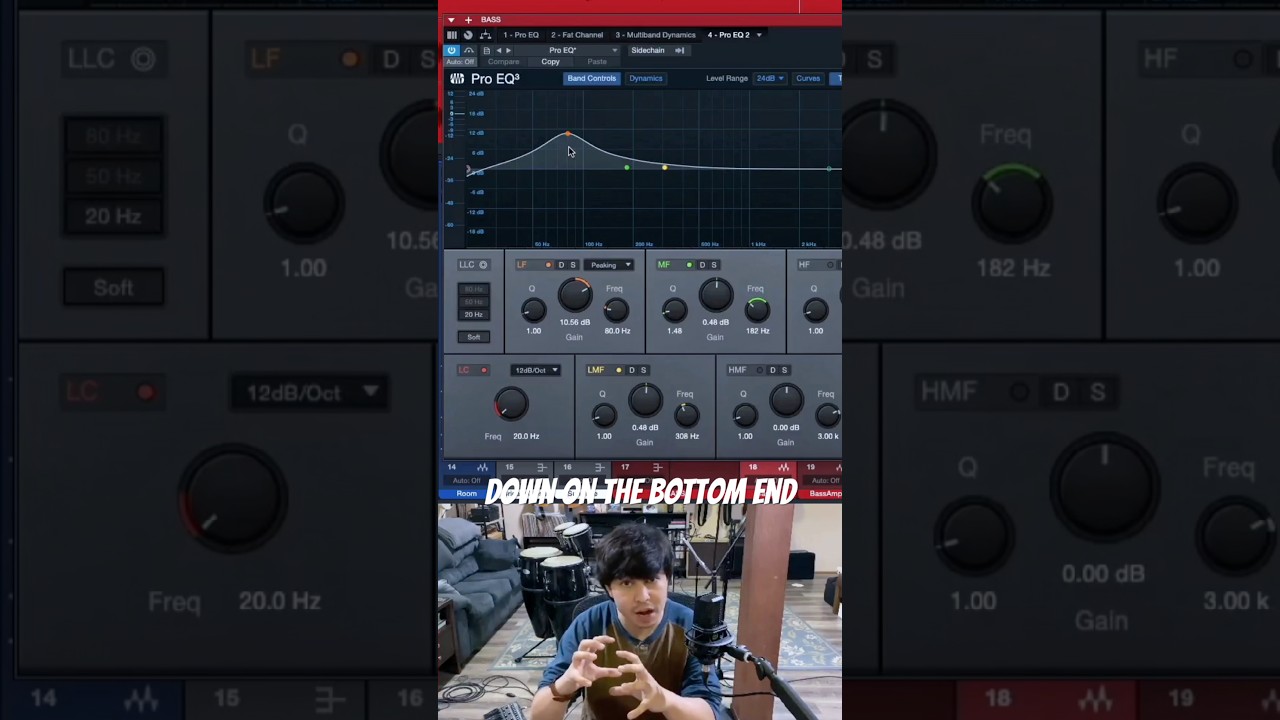Image resolution: width=1280 pixels, height=720 pixels.
Task: Click the plus icon beside BASS
Action: (468, 20)
